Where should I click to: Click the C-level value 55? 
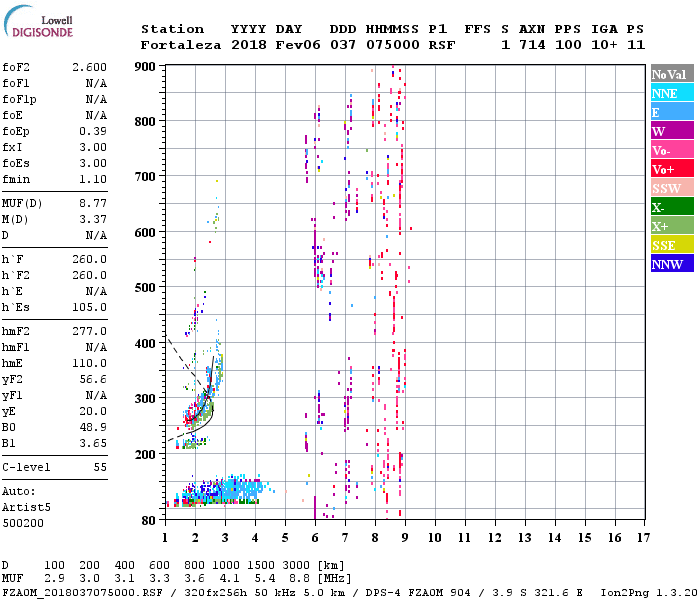[100, 467]
